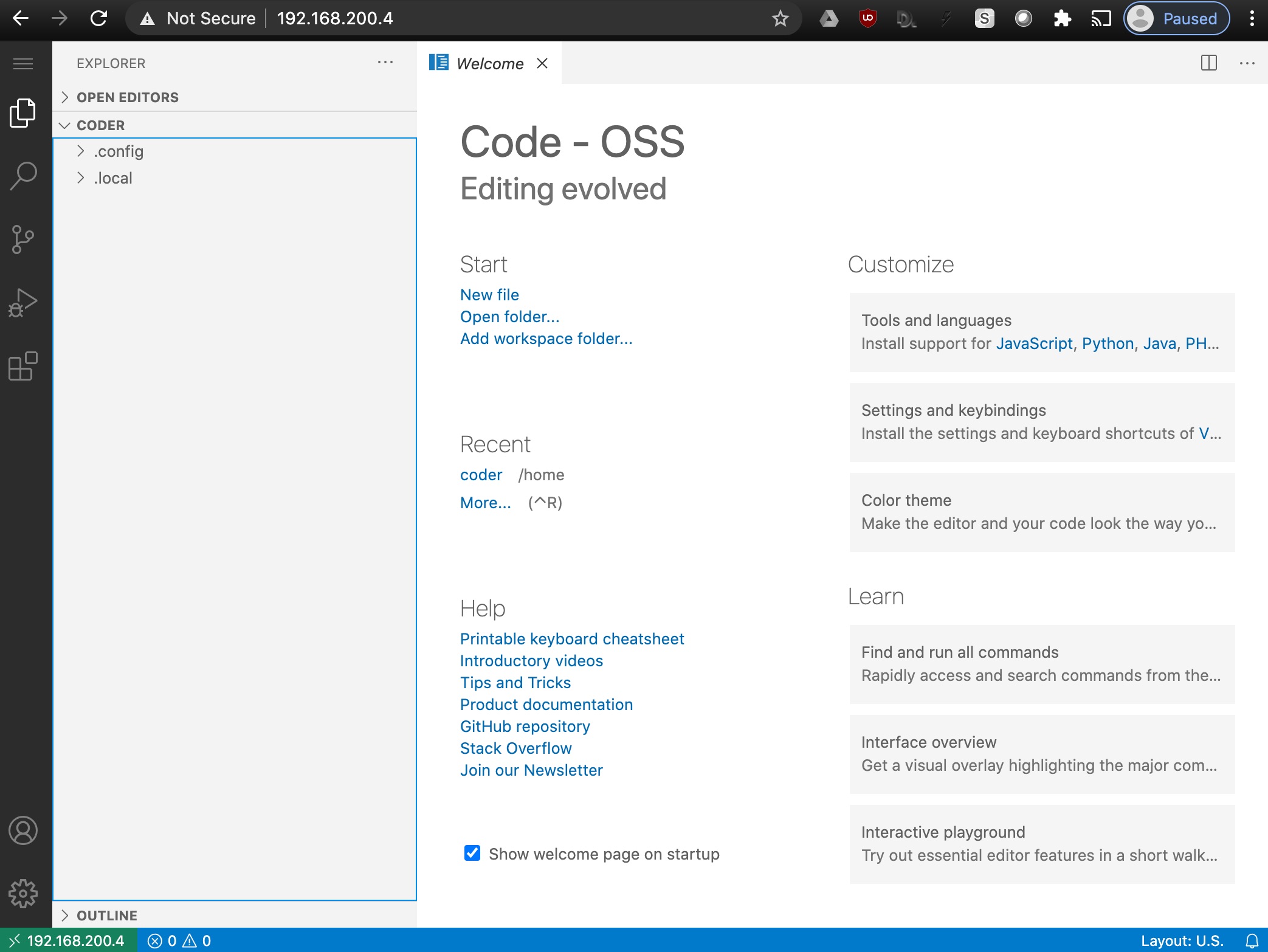
Task: Click the New file link
Action: point(489,295)
